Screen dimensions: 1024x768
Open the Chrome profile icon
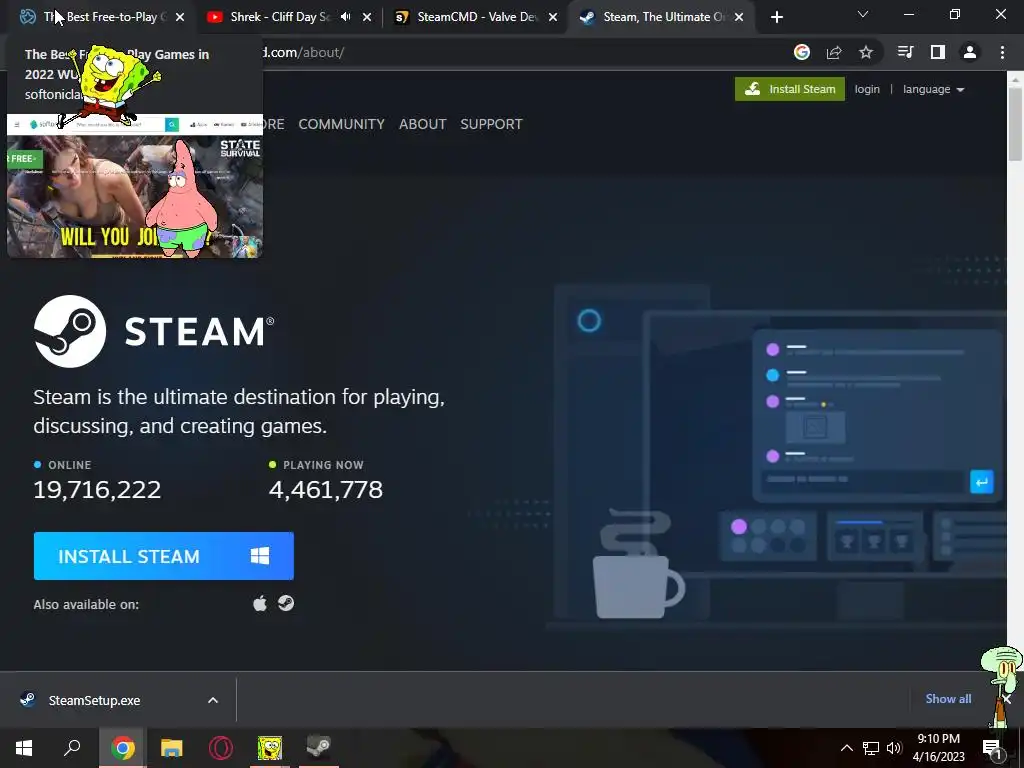(x=970, y=52)
